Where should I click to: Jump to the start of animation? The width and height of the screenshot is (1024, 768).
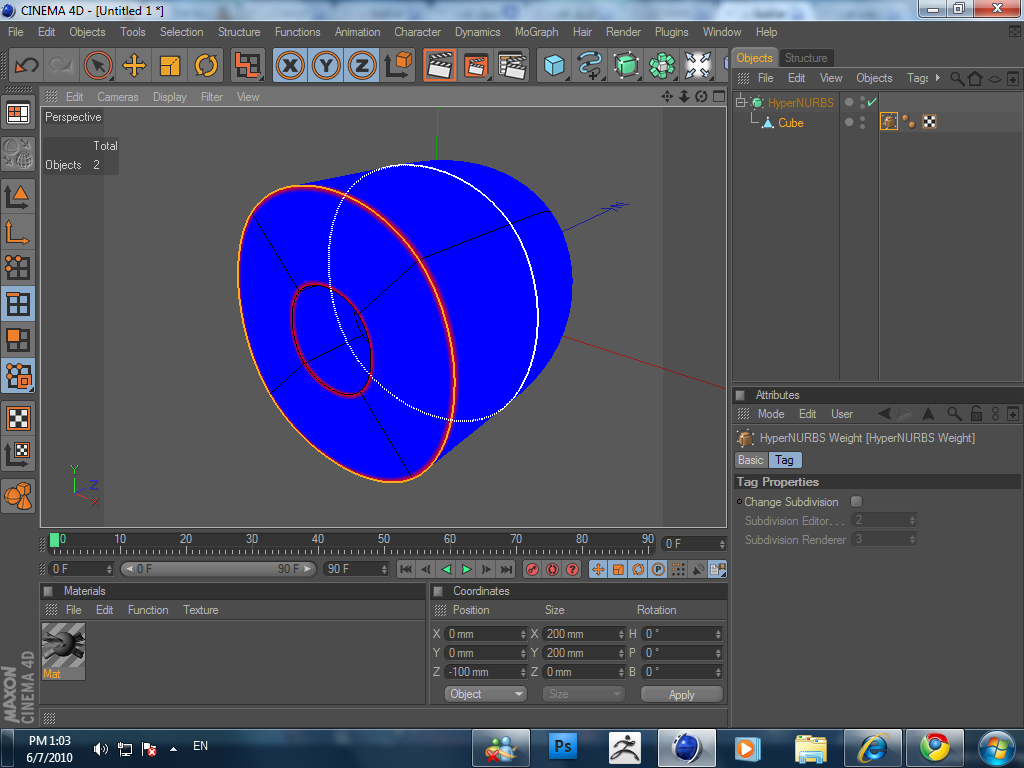[x=406, y=569]
